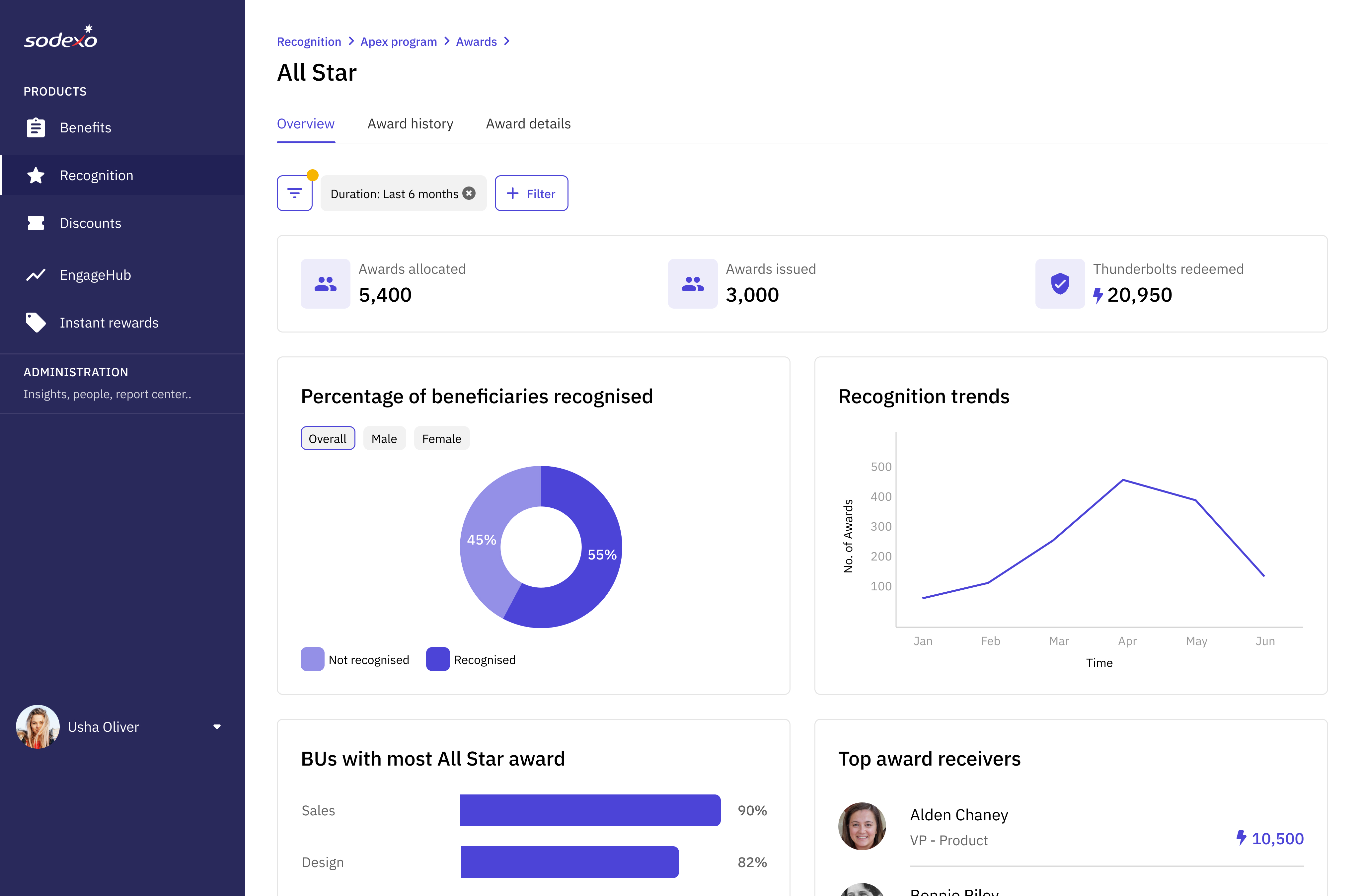Click the Instant rewards tag icon
The image size is (1360, 896).
(36, 322)
